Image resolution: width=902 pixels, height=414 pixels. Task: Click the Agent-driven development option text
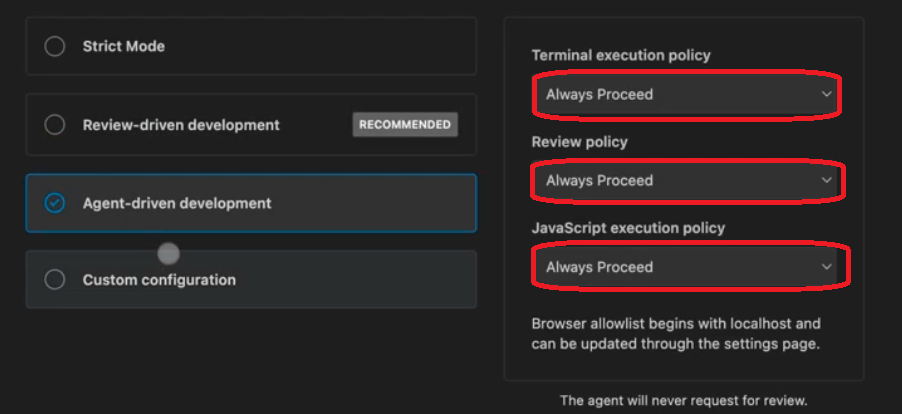pyautogui.click(x=177, y=203)
